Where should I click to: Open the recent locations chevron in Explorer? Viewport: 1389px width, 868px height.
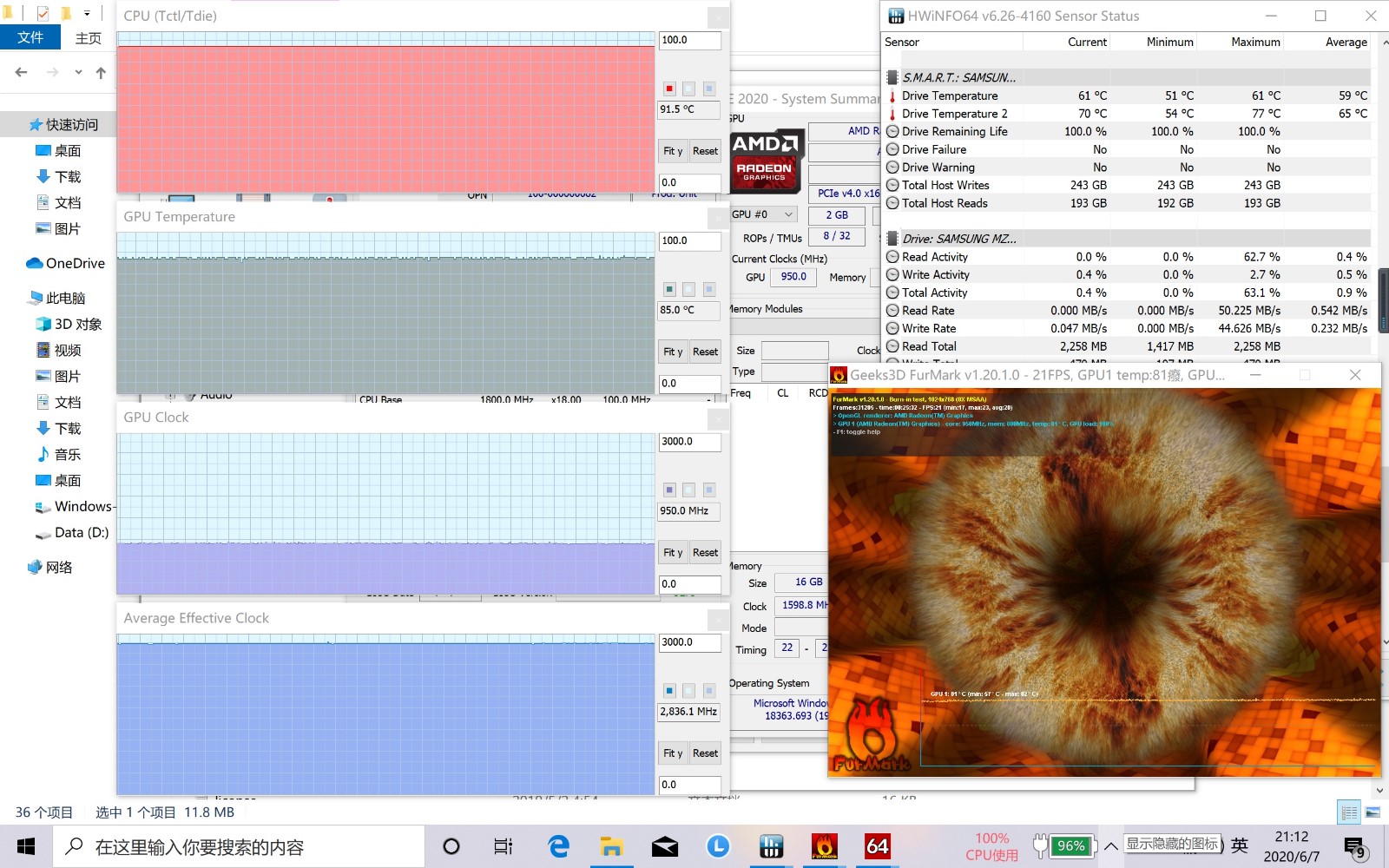(78, 72)
